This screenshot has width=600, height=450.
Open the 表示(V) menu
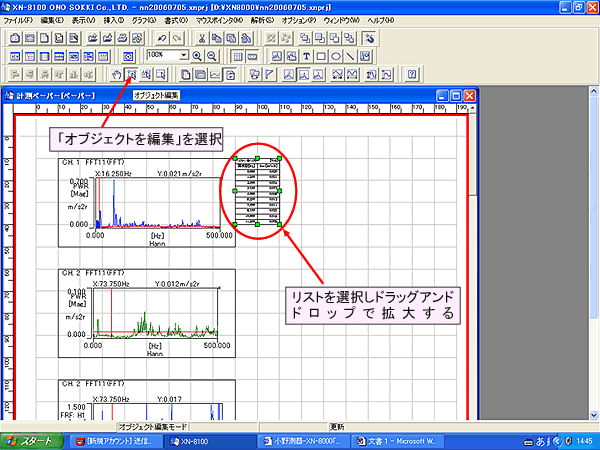(x=83, y=20)
